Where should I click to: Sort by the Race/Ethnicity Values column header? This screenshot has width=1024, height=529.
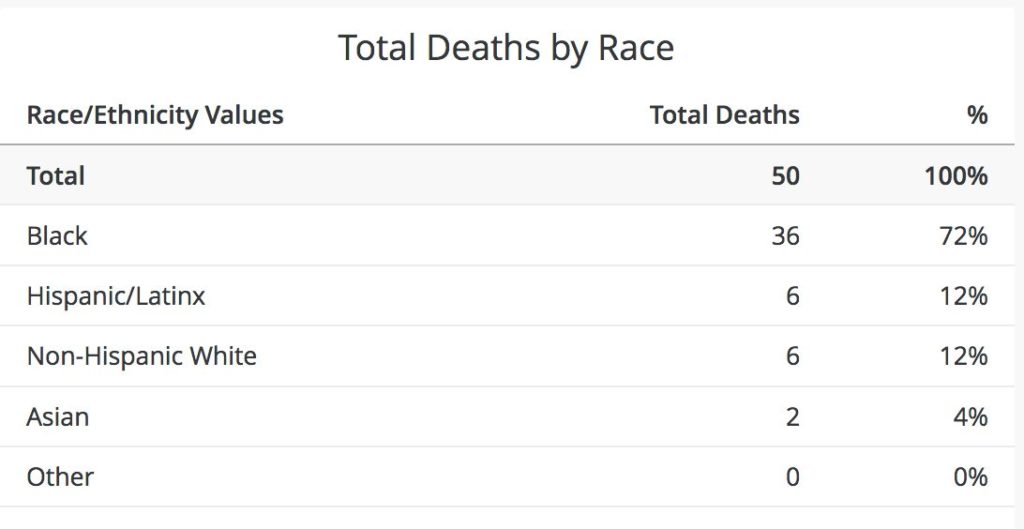pos(155,115)
